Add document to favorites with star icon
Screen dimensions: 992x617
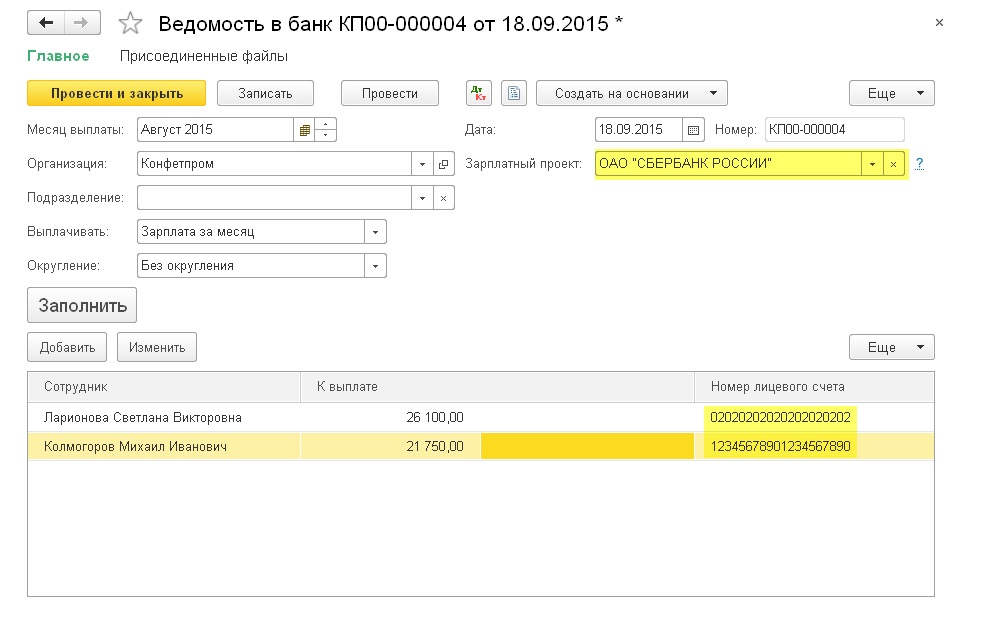pos(130,24)
